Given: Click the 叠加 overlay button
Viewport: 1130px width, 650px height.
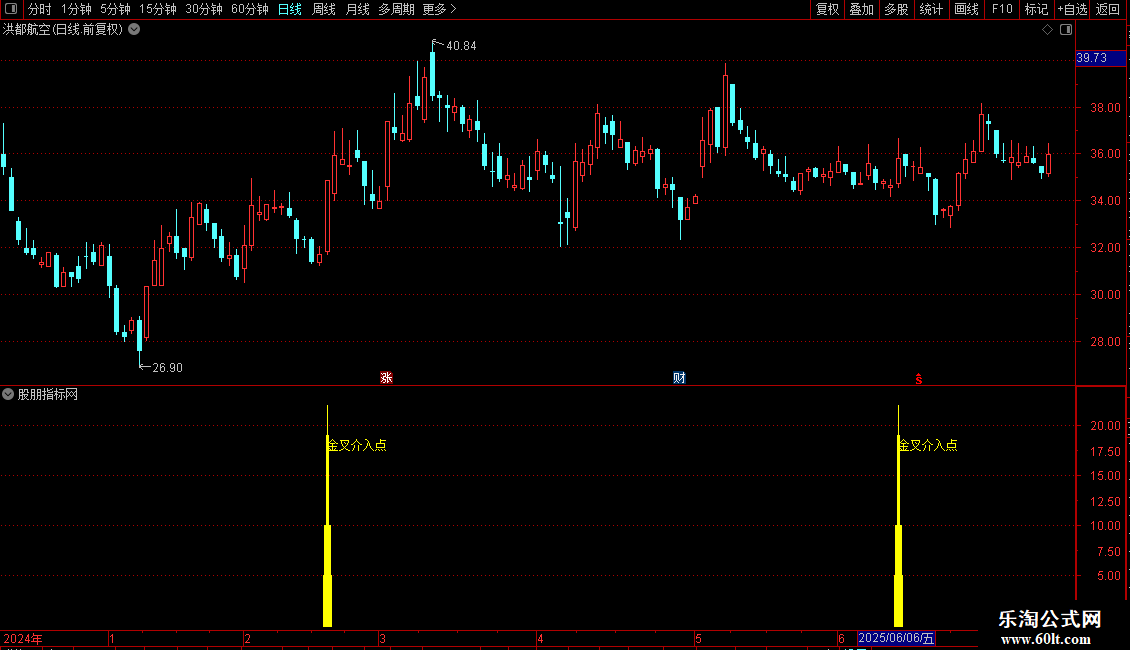Looking at the screenshot, I should coord(861,9).
